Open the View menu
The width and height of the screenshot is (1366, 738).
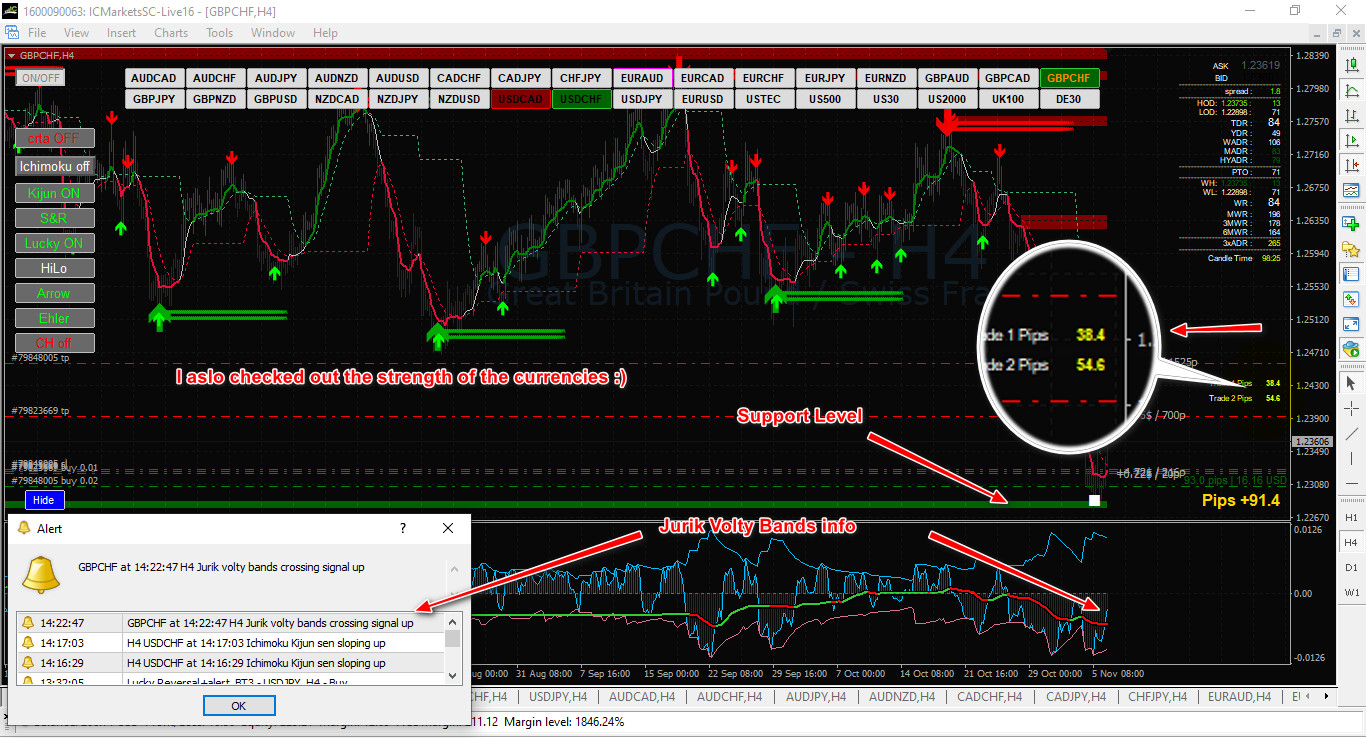pyautogui.click(x=76, y=33)
